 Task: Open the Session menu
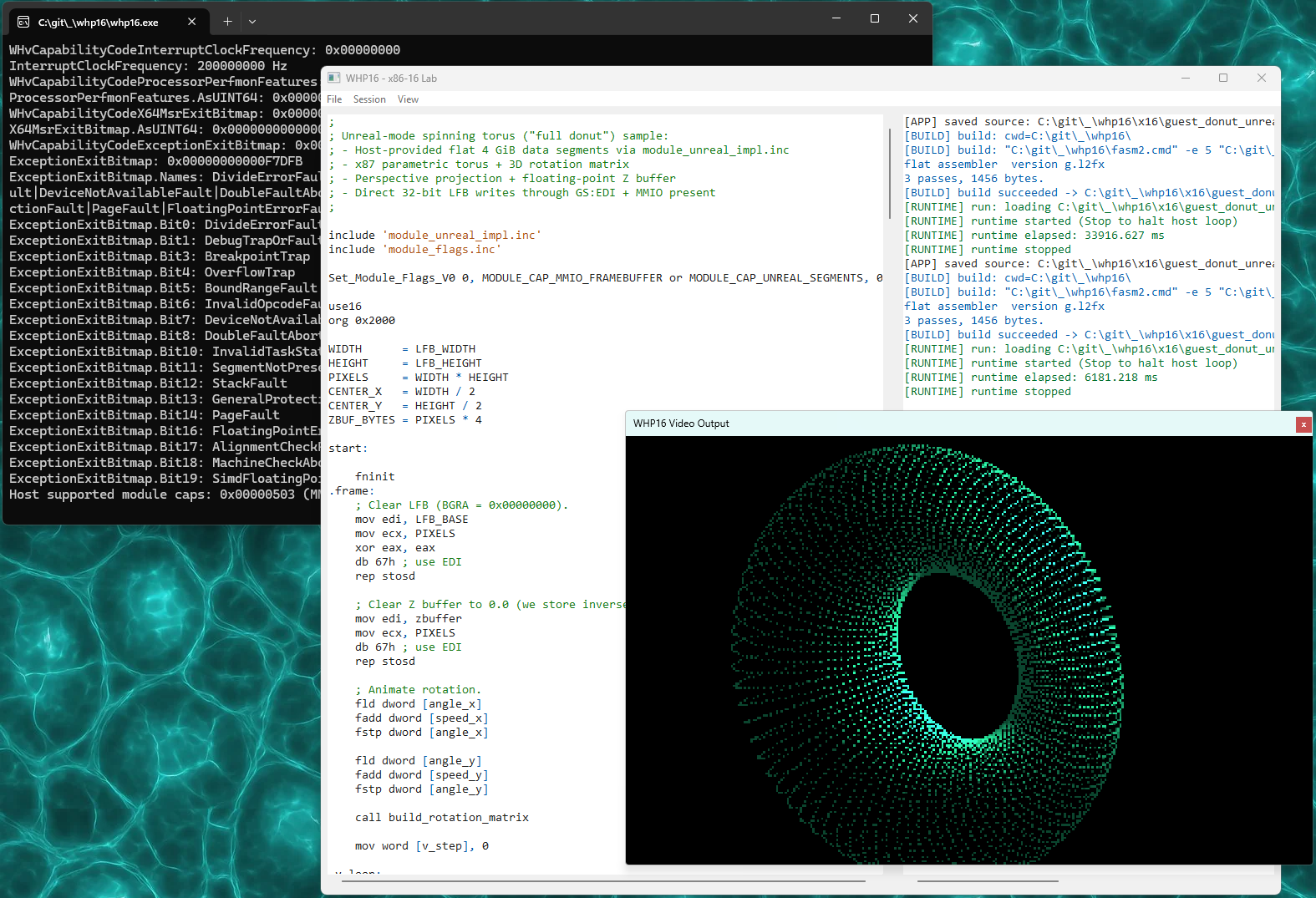point(369,99)
